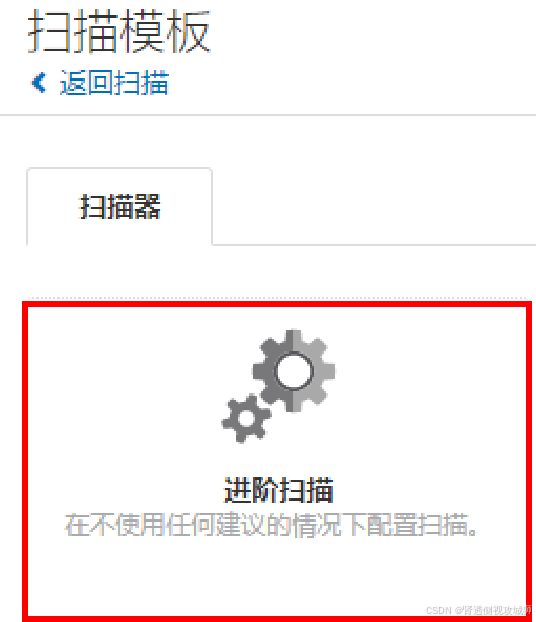Click the 进阶扫描 description text
The height and width of the screenshot is (622, 536).
pyautogui.click(x=271, y=525)
